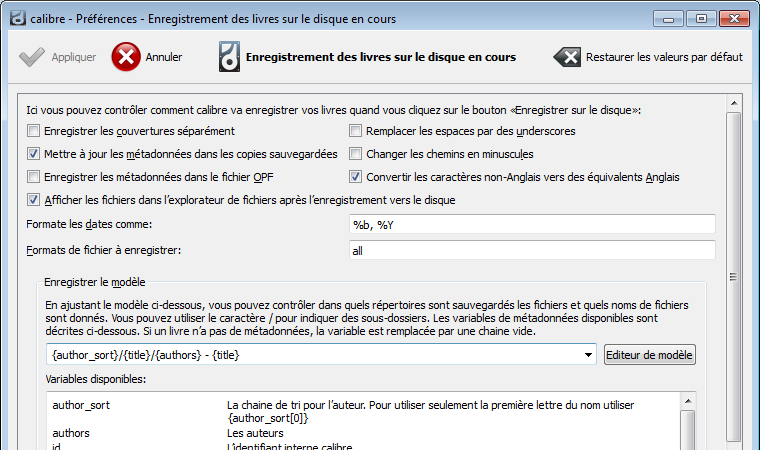Enable Changer les chemins en minuscules
Screen dimensions: 760x450
pyautogui.click(x=355, y=154)
